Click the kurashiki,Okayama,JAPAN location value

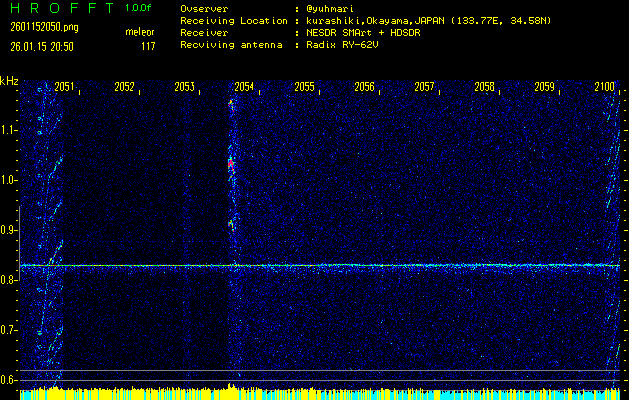[428, 21]
